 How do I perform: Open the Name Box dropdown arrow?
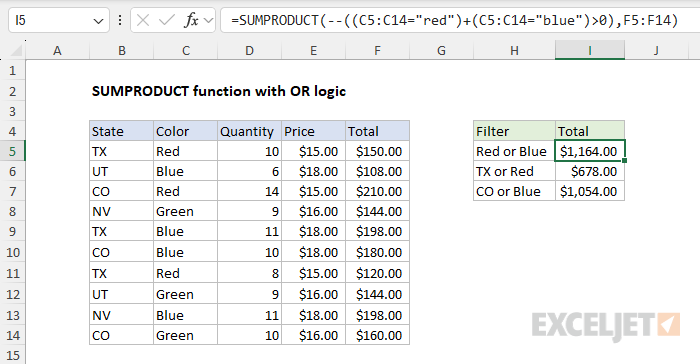click(98, 21)
